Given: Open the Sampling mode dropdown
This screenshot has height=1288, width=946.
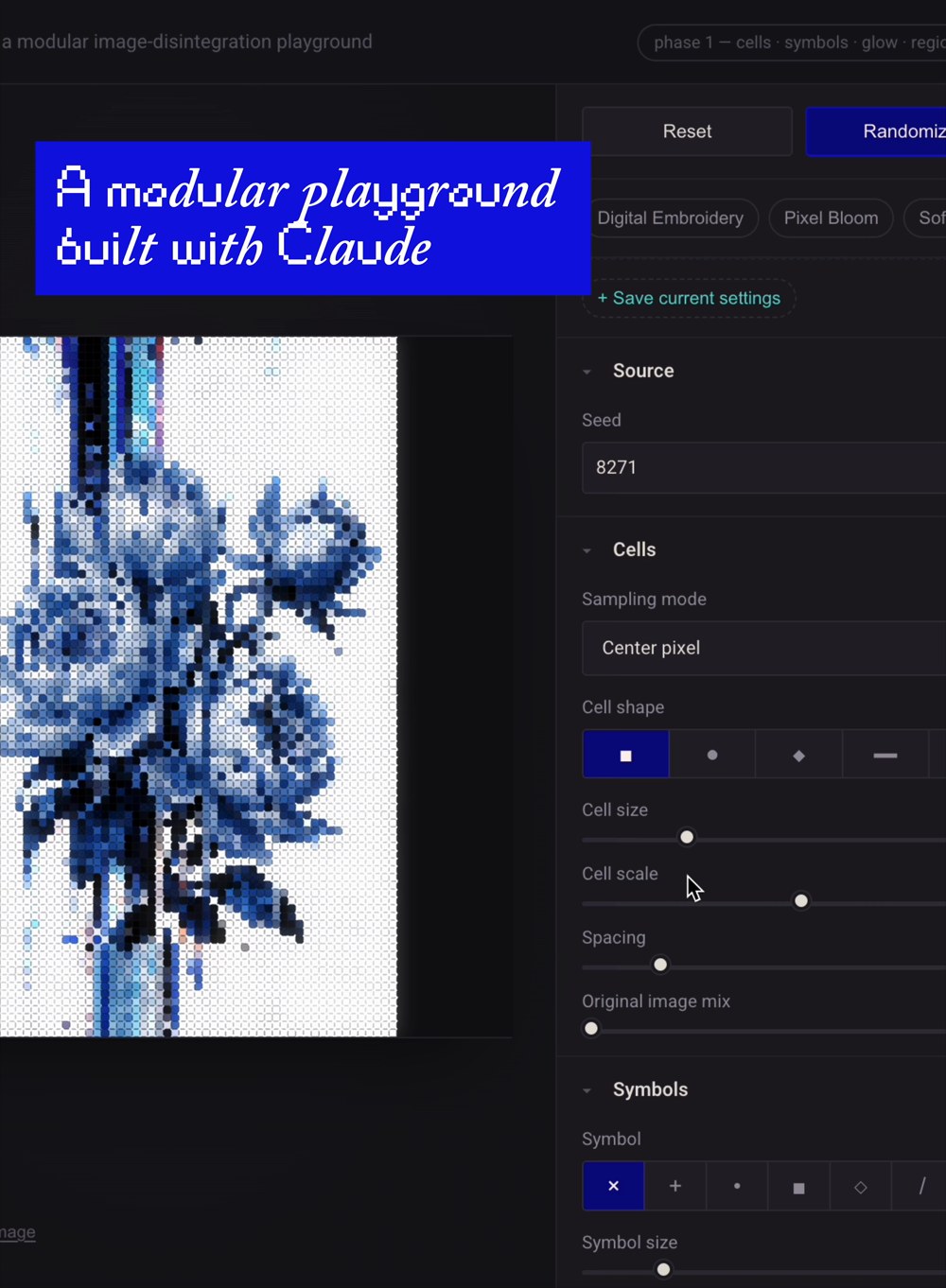Looking at the screenshot, I should pos(763,648).
